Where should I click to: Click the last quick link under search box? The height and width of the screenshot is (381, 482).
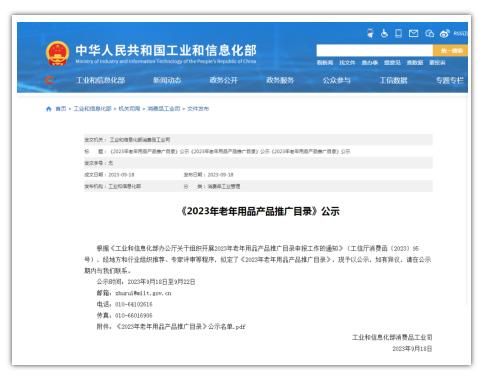[x=437, y=63]
